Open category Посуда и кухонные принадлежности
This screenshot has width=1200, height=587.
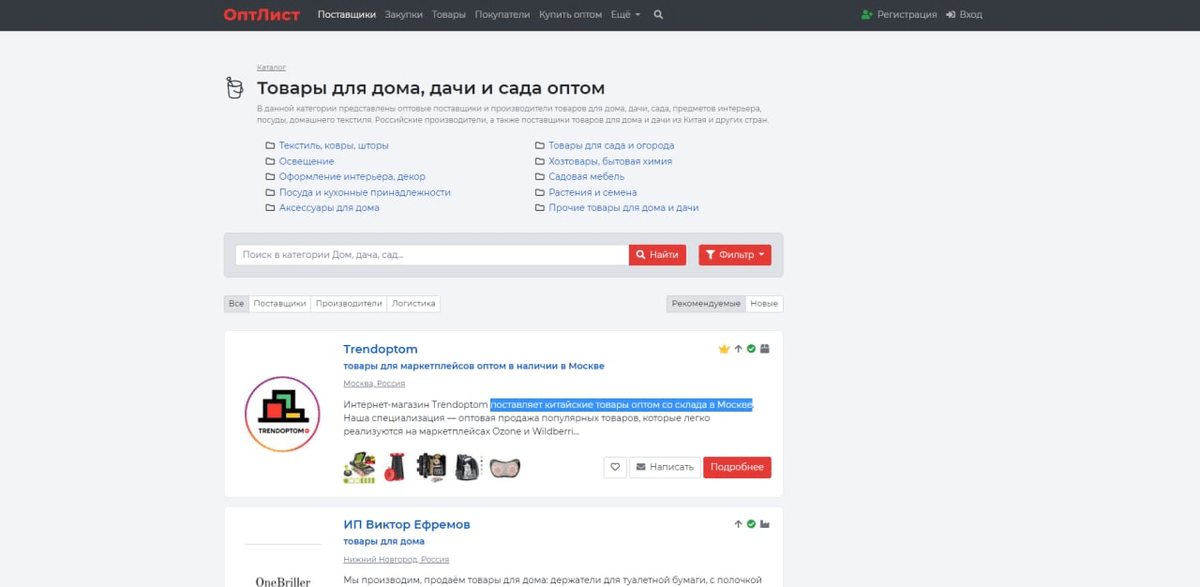[x=365, y=192]
